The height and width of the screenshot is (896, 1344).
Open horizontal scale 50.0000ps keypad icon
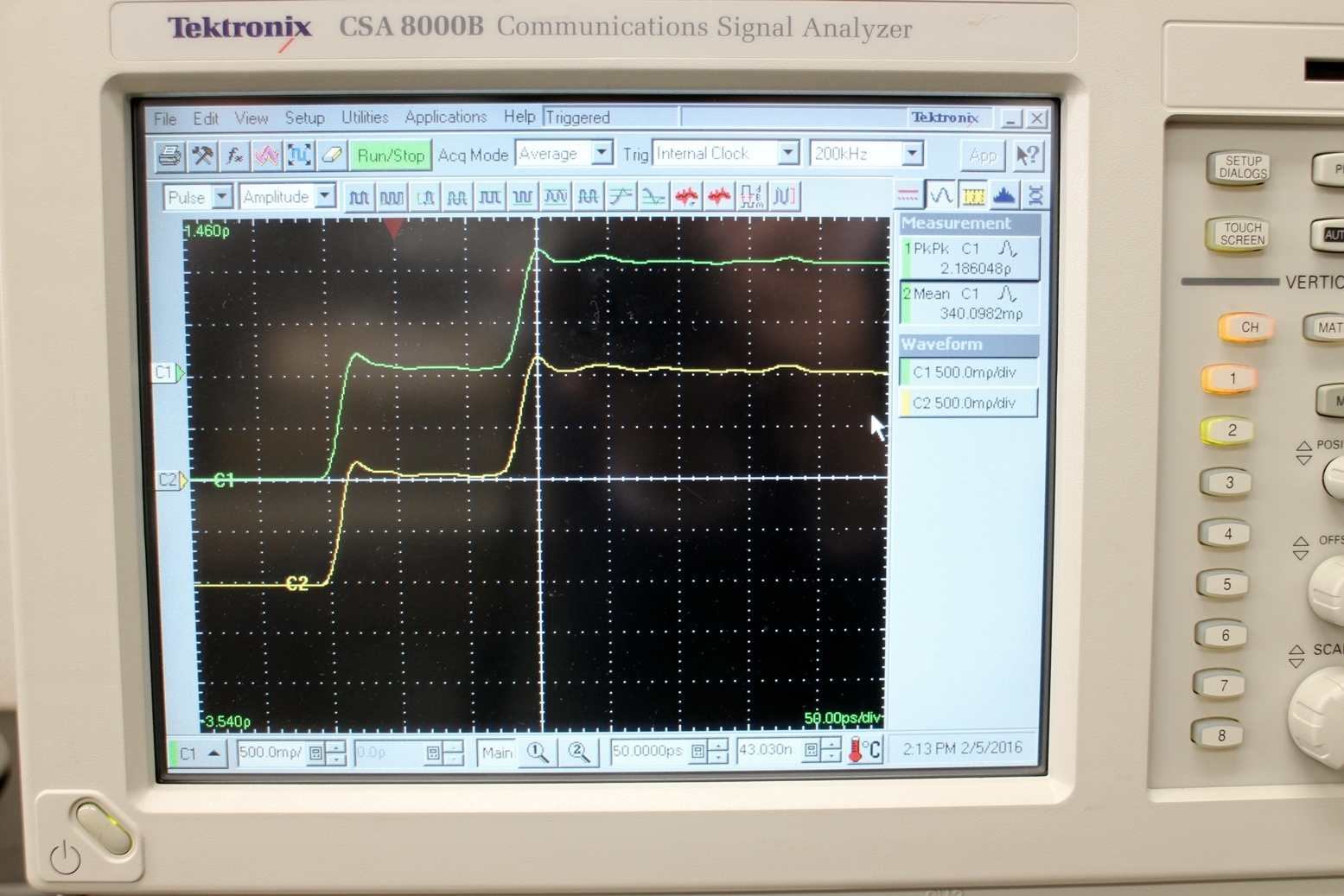click(698, 752)
